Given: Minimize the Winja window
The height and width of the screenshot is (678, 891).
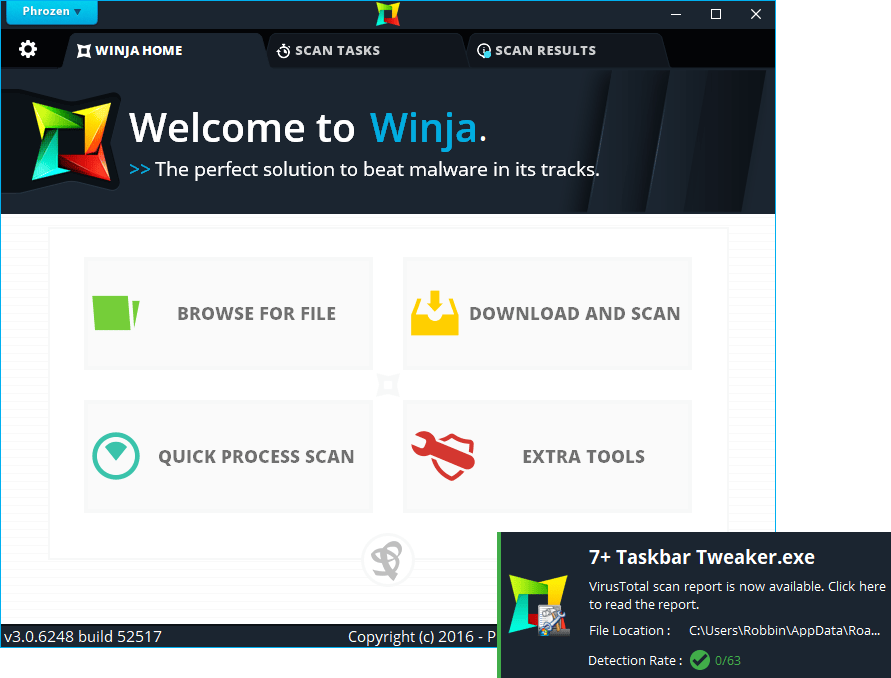Looking at the screenshot, I should pyautogui.click(x=676, y=14).
